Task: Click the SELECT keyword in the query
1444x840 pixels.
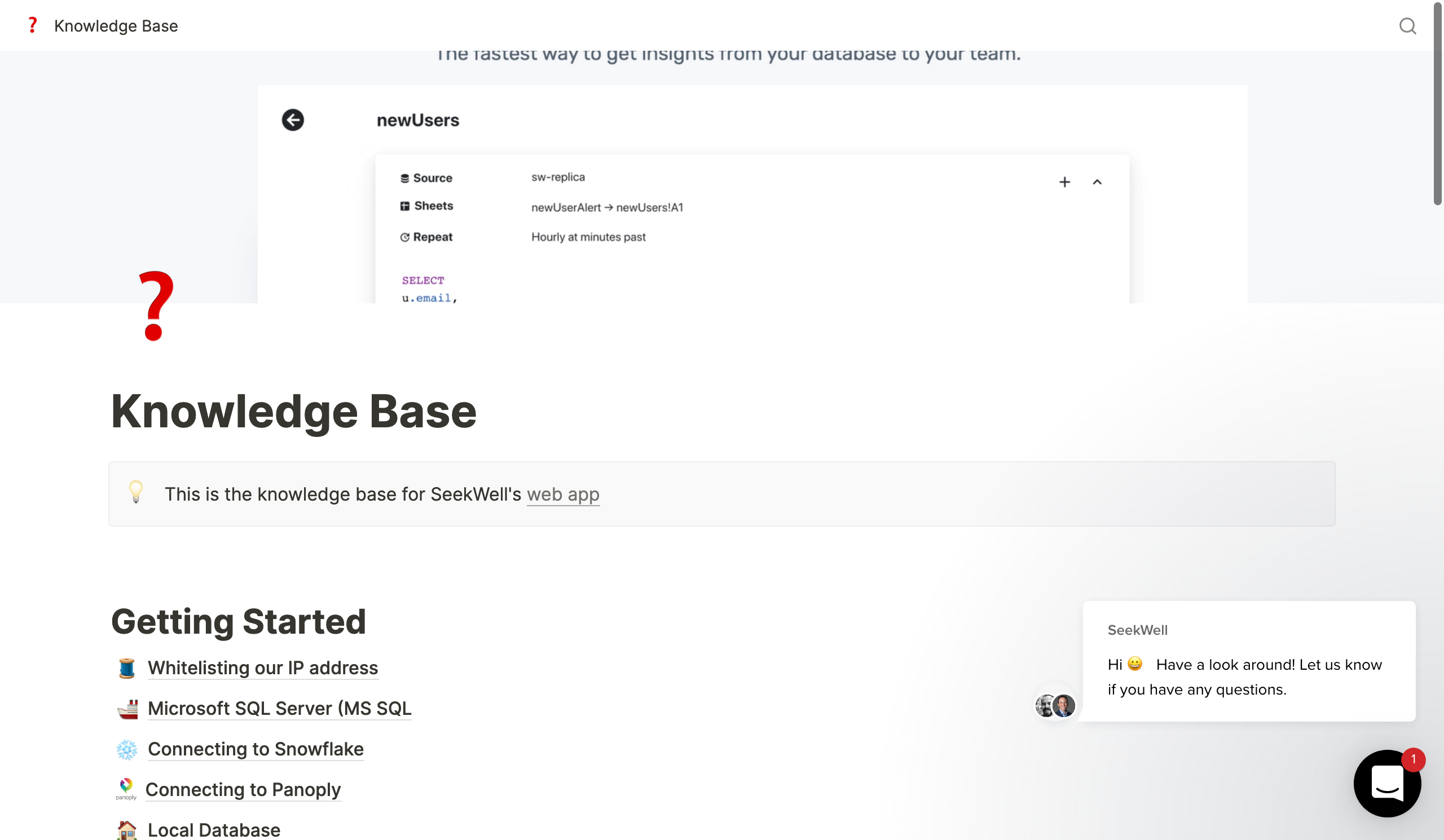Action: [423, 280]
